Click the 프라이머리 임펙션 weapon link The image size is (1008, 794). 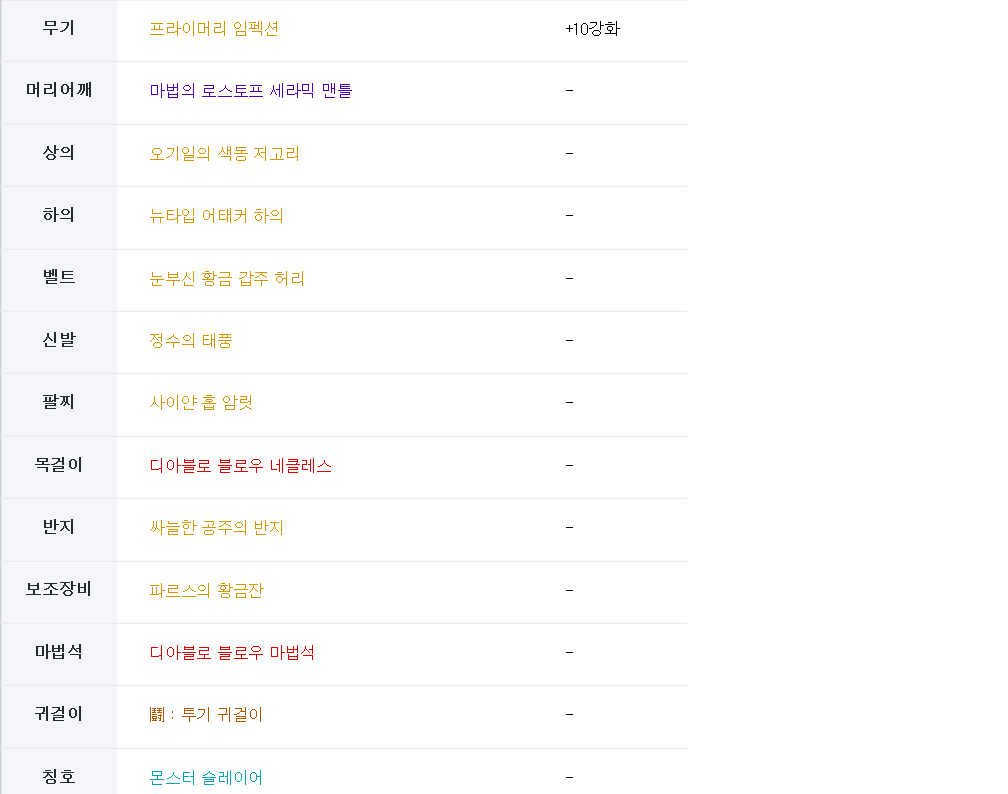coord(214,29)
